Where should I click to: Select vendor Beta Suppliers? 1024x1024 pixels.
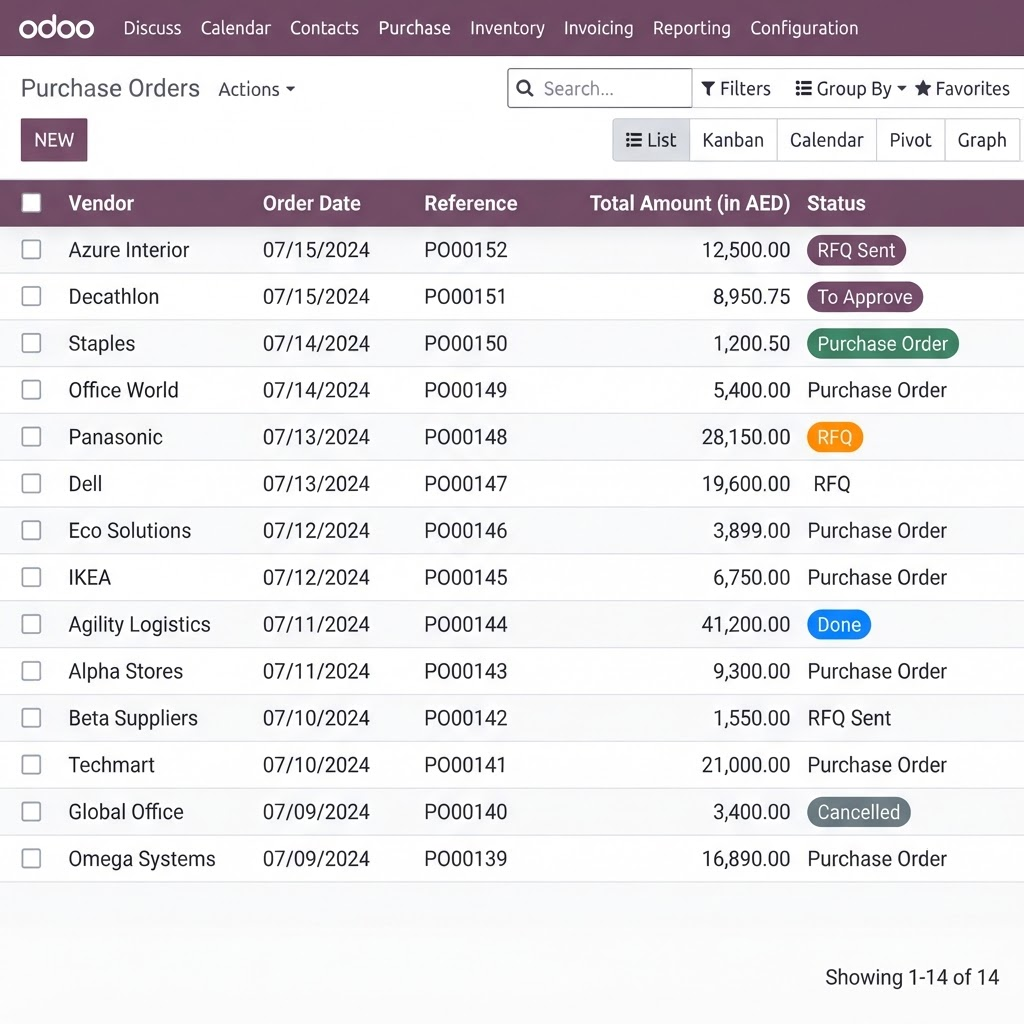[133, 718]
